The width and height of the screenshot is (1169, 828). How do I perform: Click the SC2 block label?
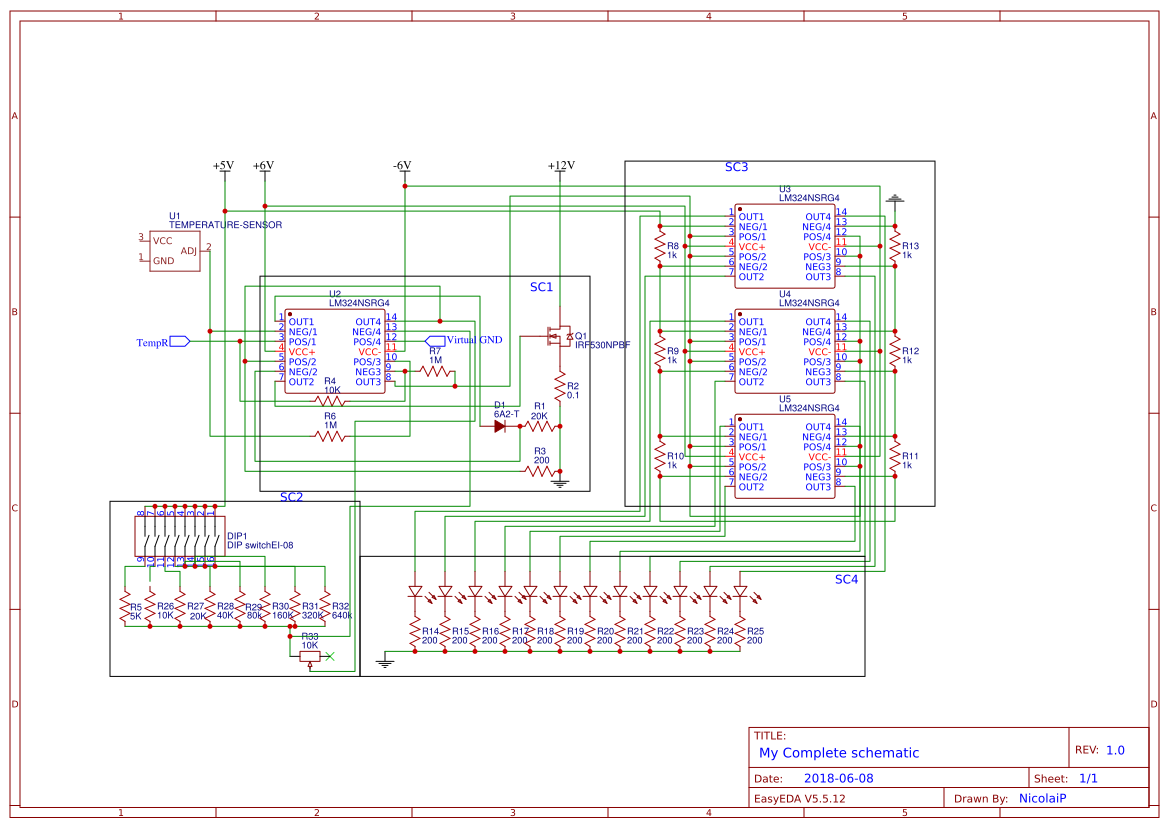pyautogui.click(x=292, y=497)
